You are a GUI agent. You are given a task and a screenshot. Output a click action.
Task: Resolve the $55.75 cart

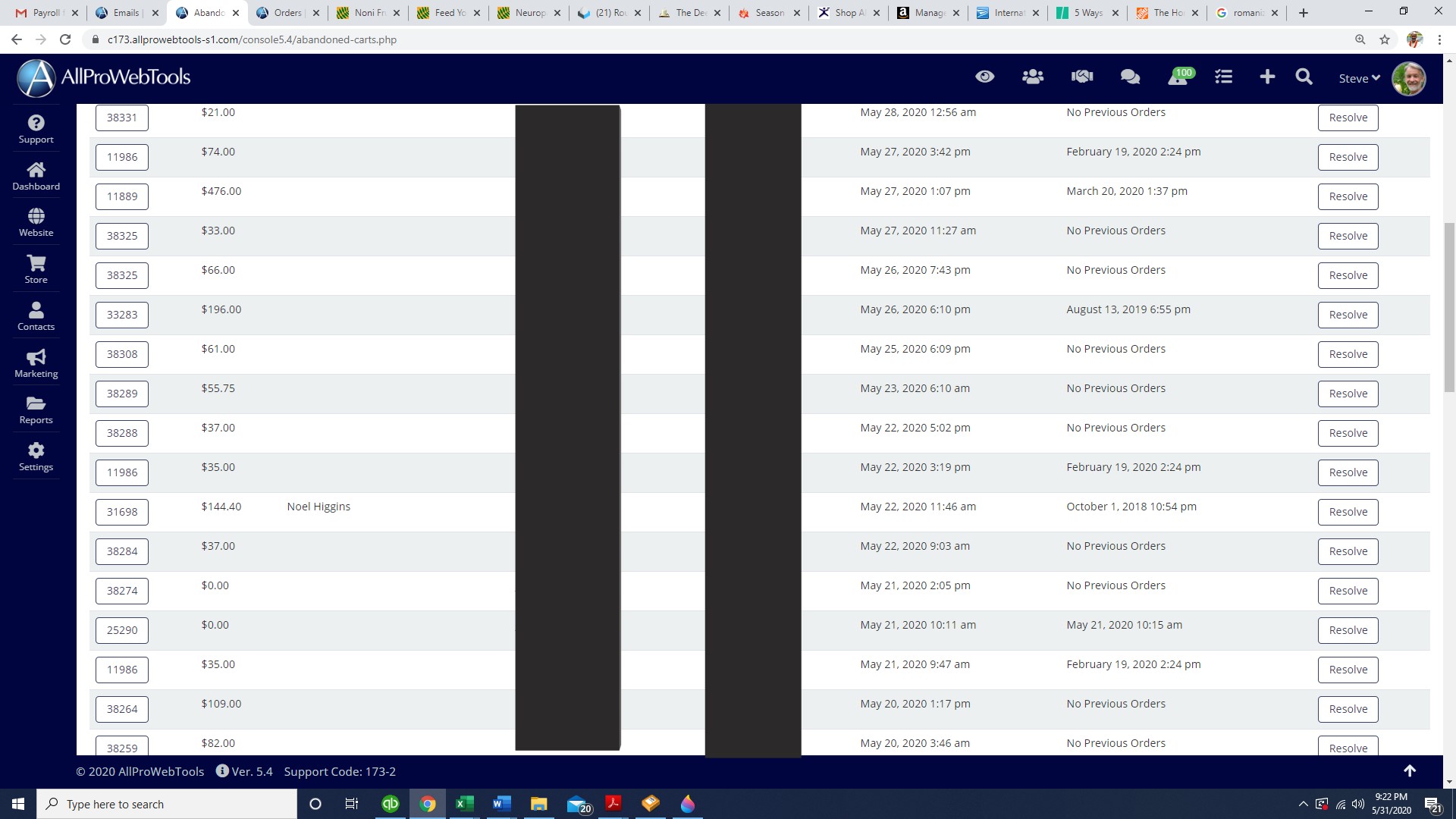click(x=1348, y=394)
